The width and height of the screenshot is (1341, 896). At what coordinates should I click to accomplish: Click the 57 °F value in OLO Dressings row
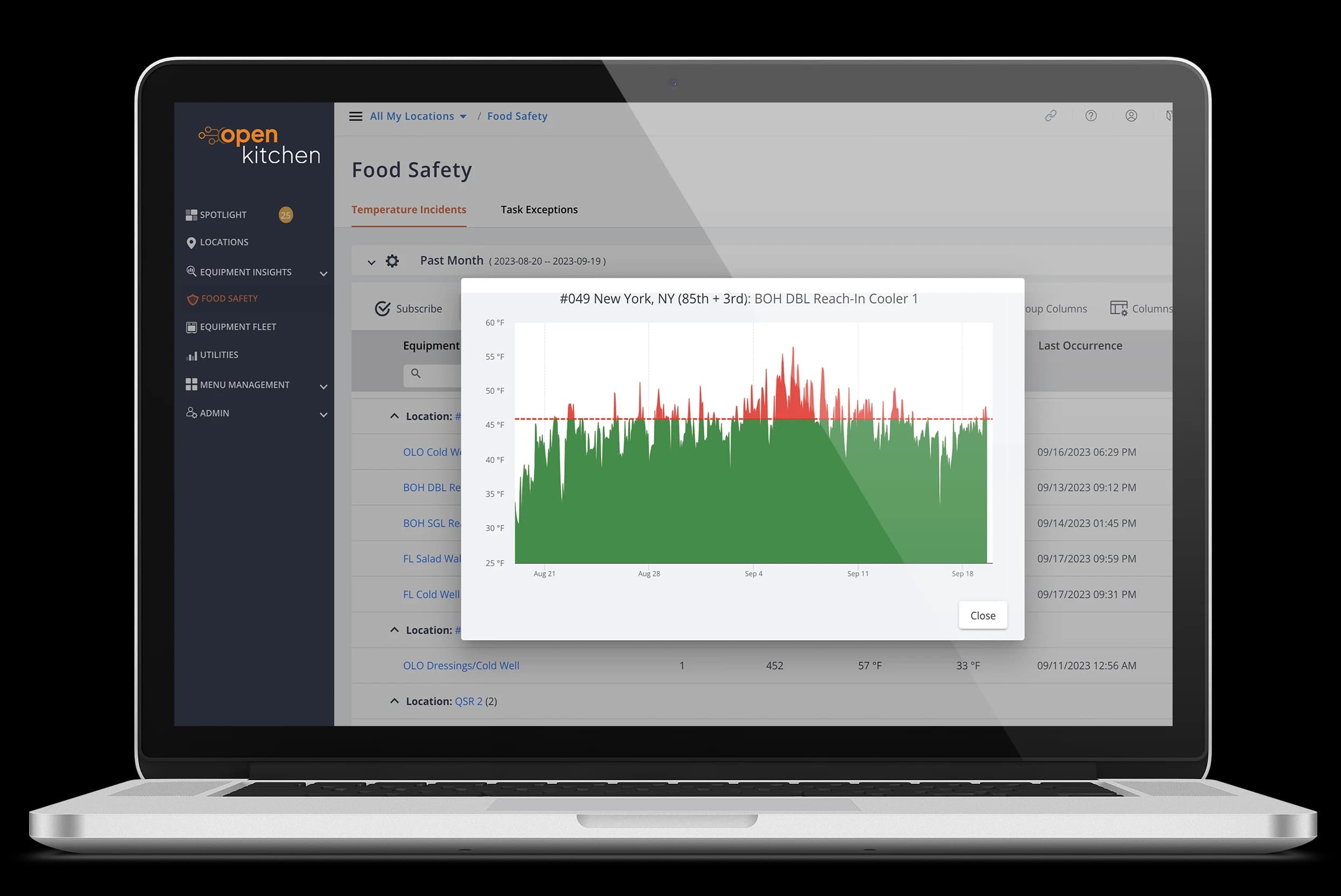[x=869, y=665]
